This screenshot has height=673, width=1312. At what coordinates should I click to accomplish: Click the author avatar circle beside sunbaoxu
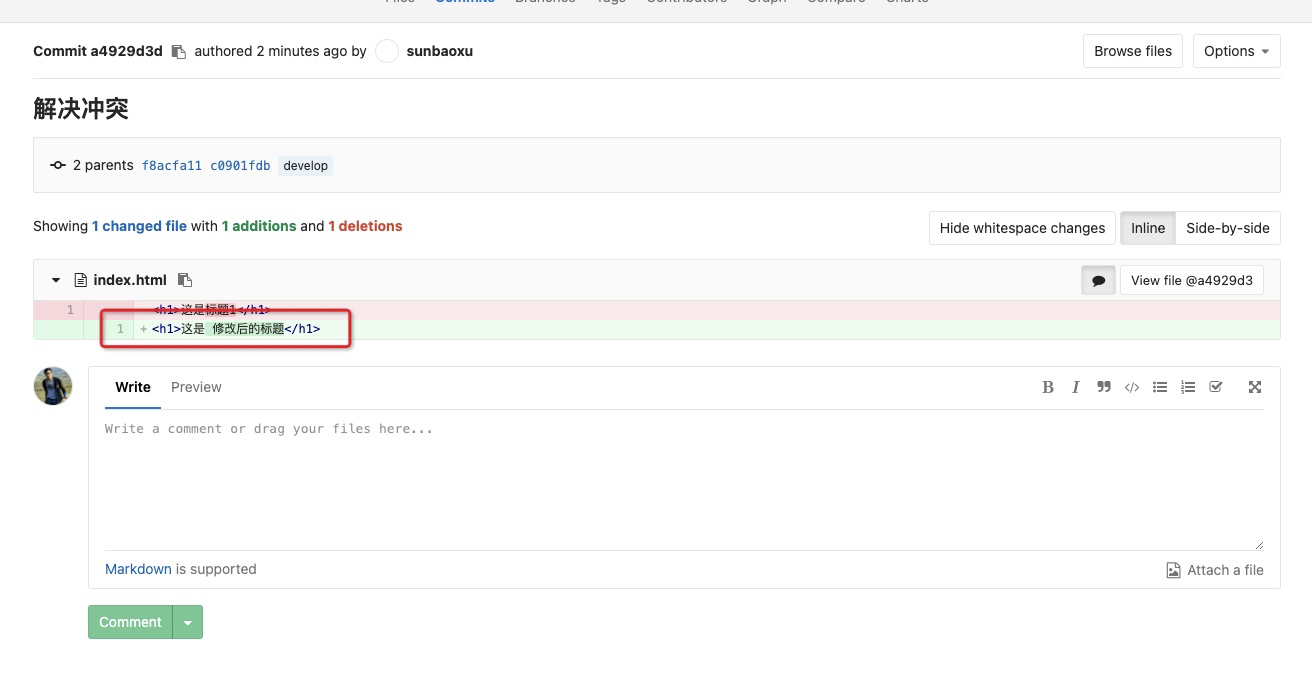(x=387, y=51)
